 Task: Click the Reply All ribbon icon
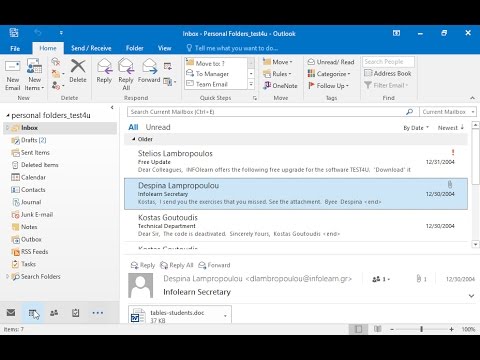pyautogui.click(x=126, y=75)
